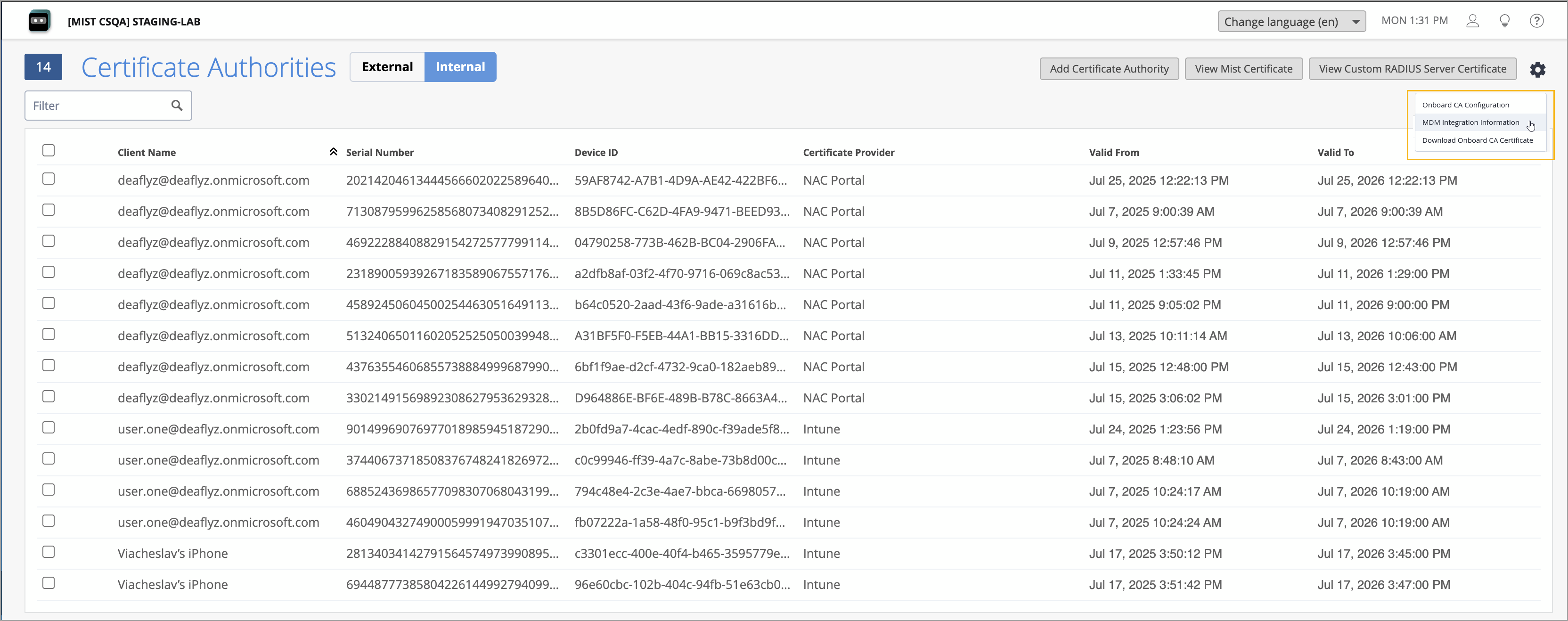Click the Filter search magnifier icon

tap(177, 106)
